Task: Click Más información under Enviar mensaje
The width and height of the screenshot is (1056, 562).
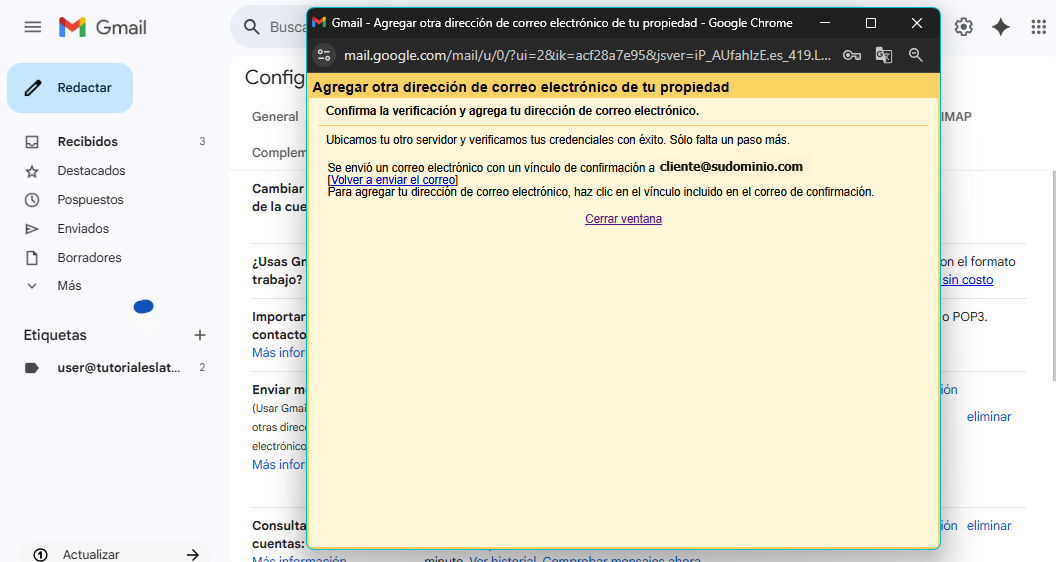Action: [279, 464]
